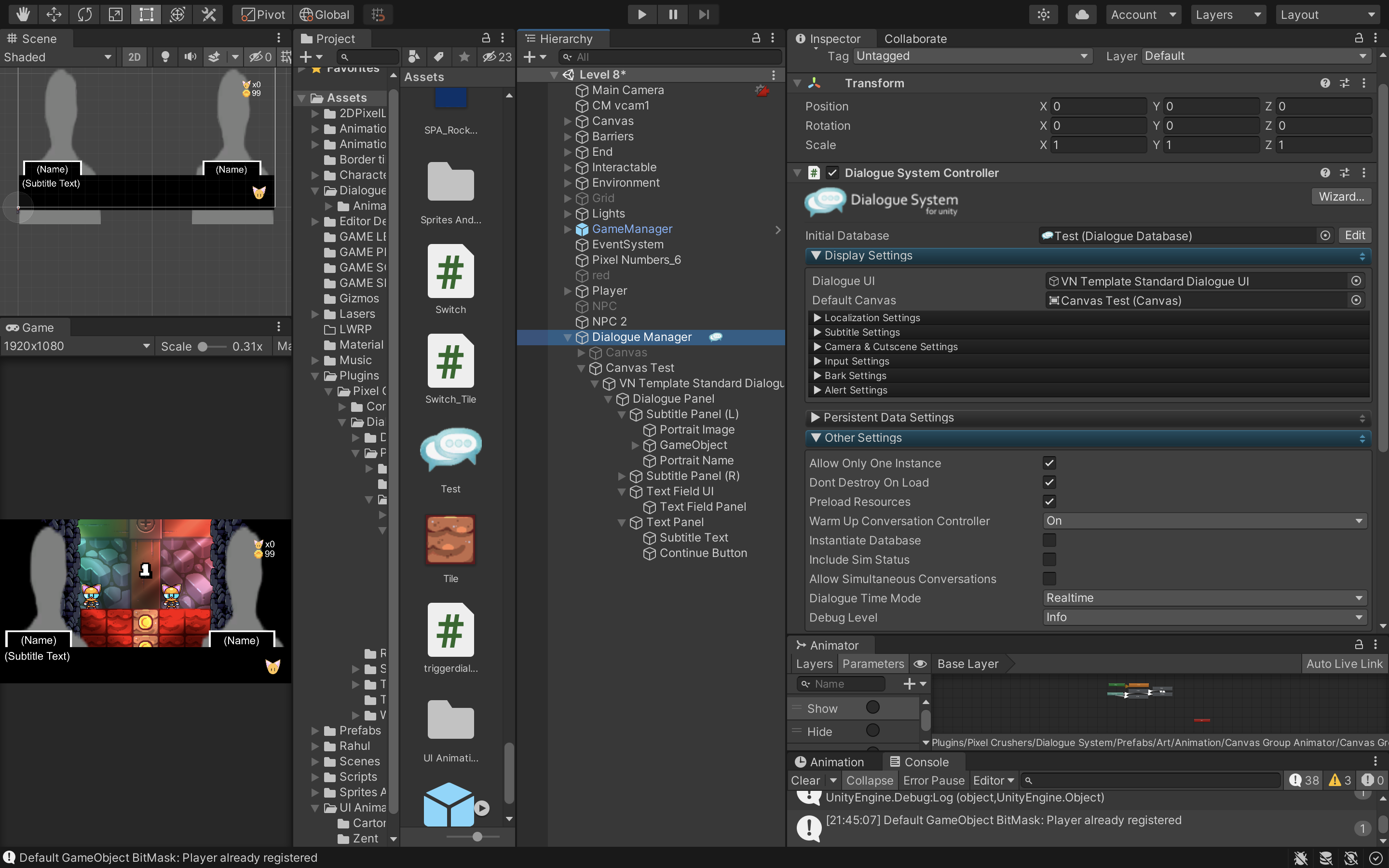The height and width of the screenshot is (868, 1389).
Task: Select Initial Database object picker icon
Action: click(x=1325, y=235)
